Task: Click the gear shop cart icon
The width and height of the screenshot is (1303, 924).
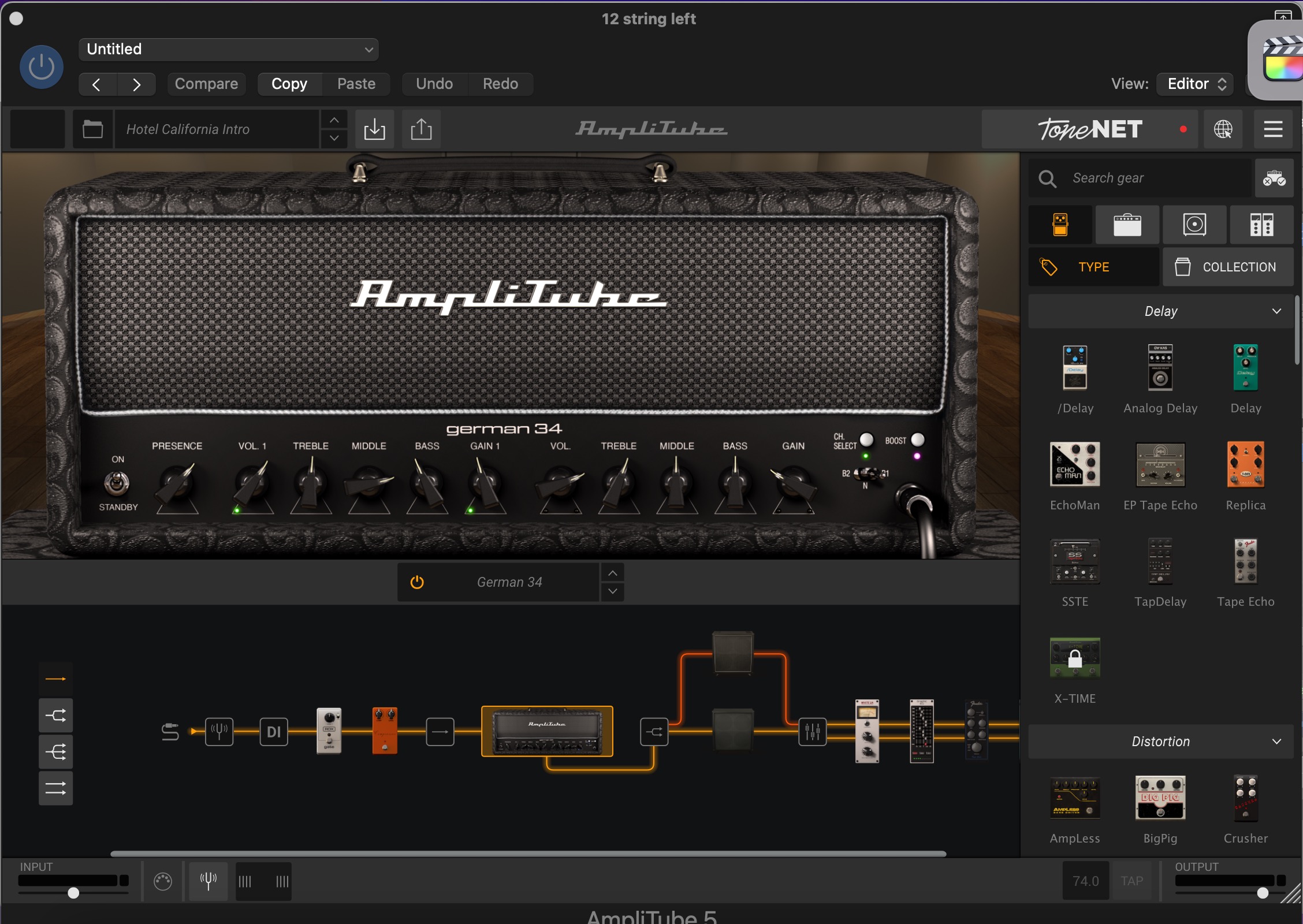Action: click(x=1274, y=178)
